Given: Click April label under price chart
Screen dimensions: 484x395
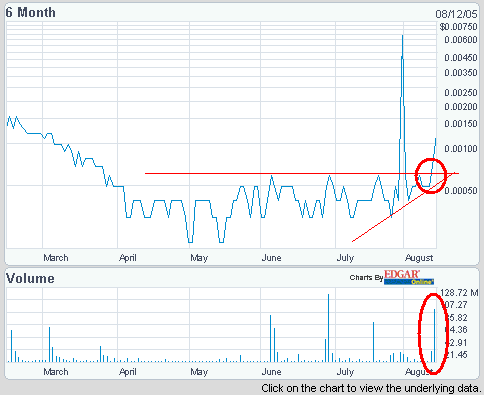Looking at the screenshot, I should pyautogui.click(x=128, y=258).
